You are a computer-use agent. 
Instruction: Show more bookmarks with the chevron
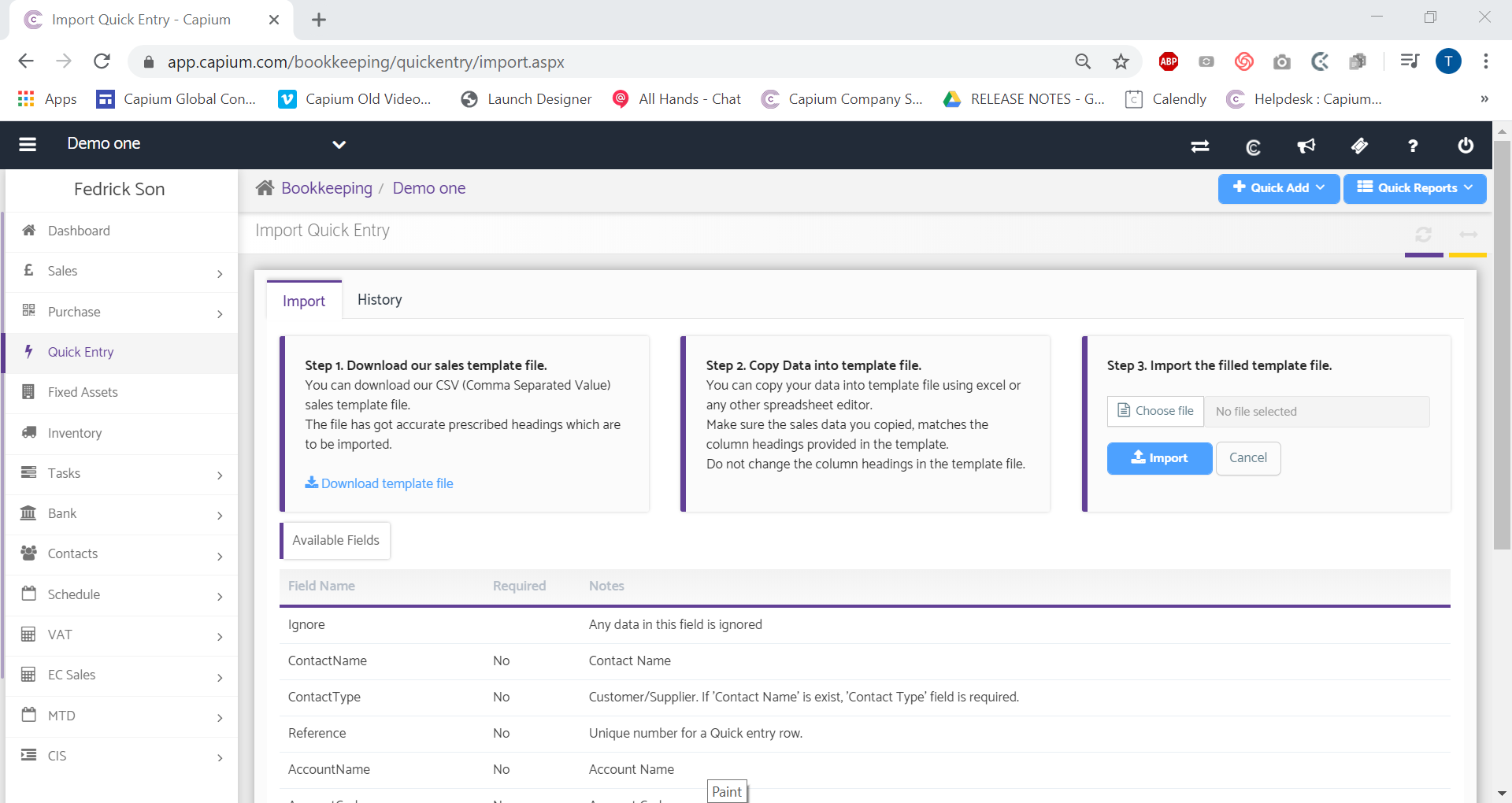(1484, 99)
